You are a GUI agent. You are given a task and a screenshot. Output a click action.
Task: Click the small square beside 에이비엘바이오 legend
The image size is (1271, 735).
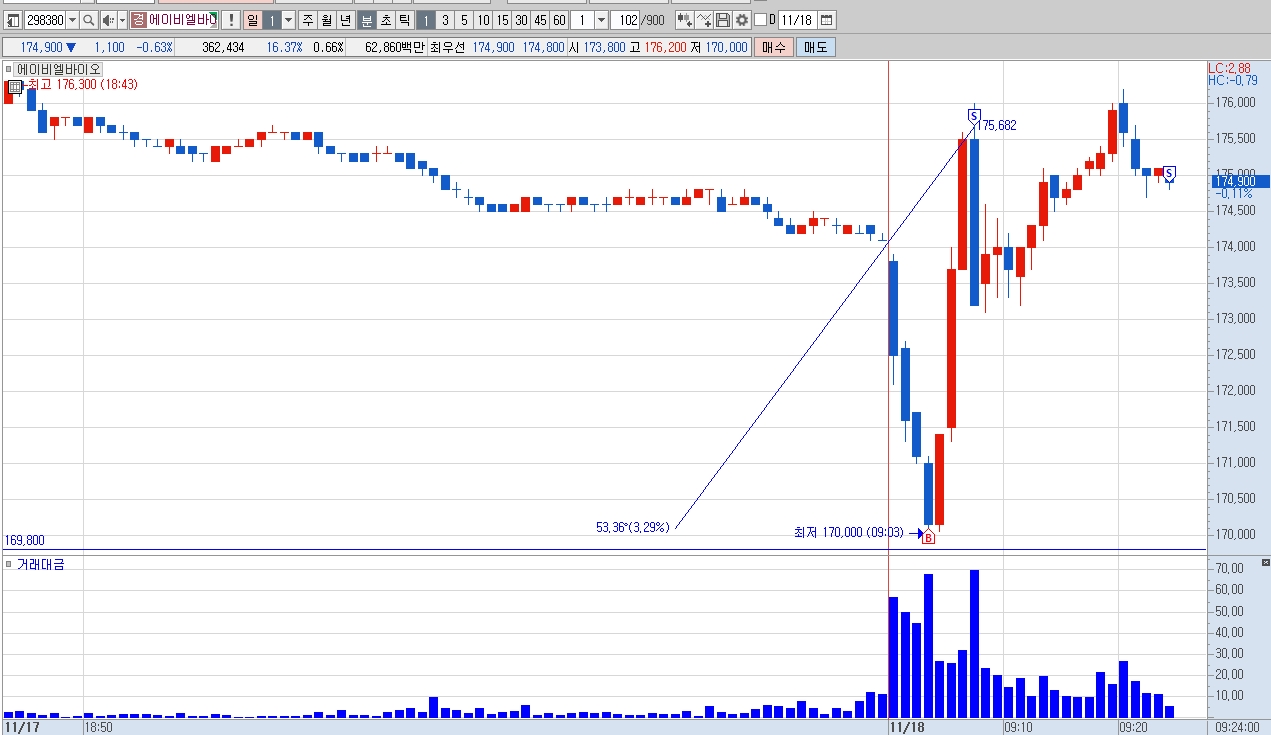click(9, 70)
